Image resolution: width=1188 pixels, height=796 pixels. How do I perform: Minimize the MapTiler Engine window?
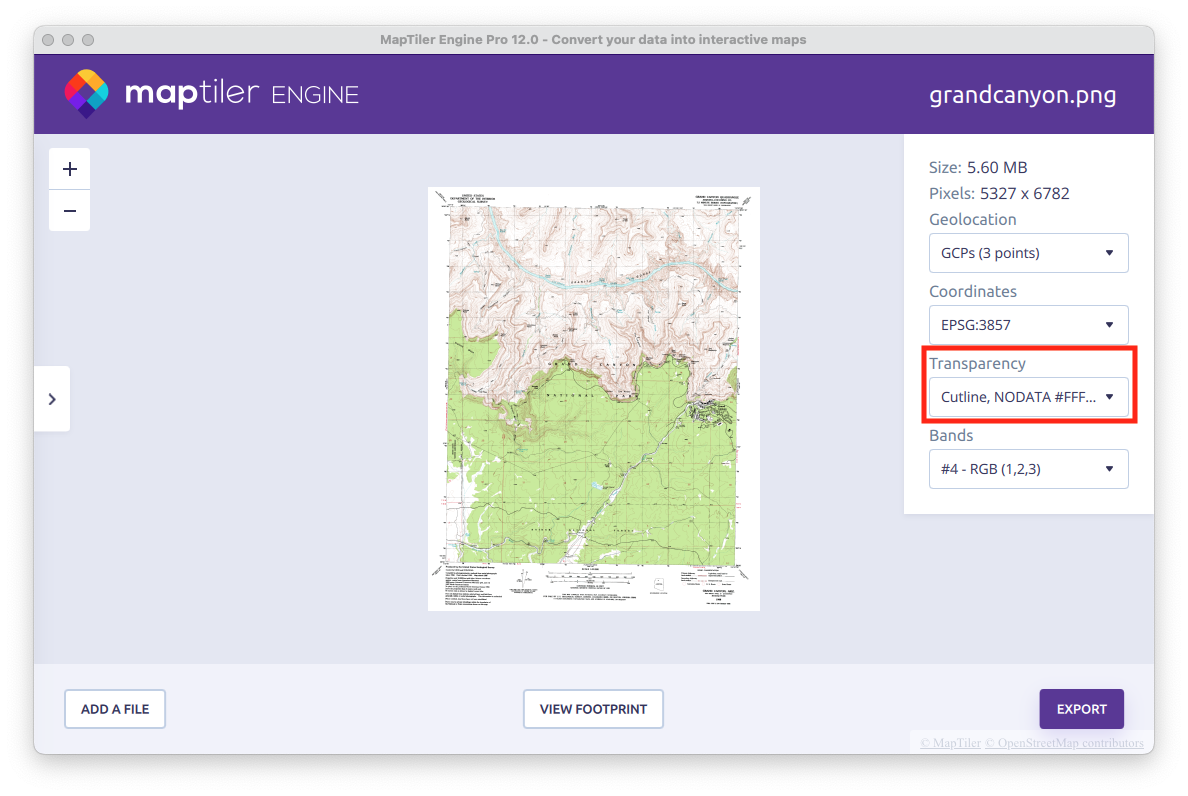point(68,40)
